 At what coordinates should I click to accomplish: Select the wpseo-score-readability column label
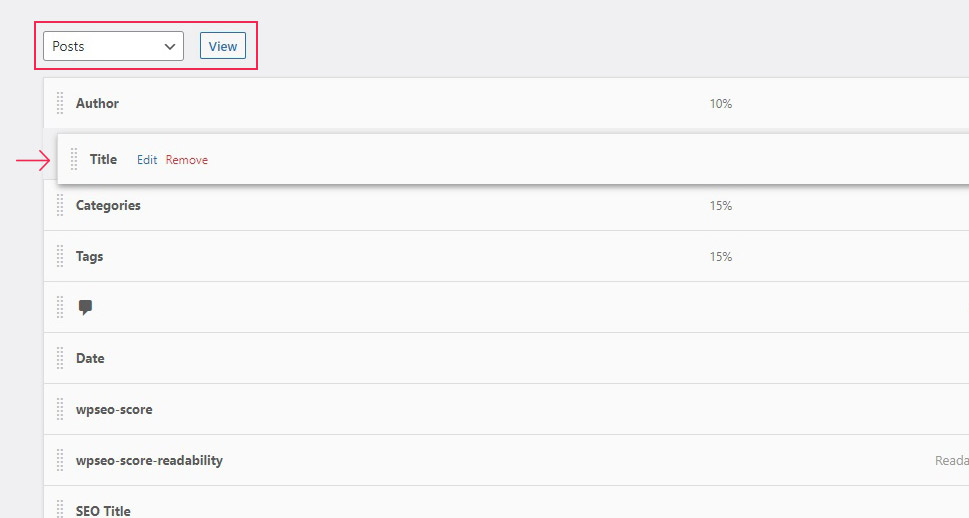pos(150,461)
